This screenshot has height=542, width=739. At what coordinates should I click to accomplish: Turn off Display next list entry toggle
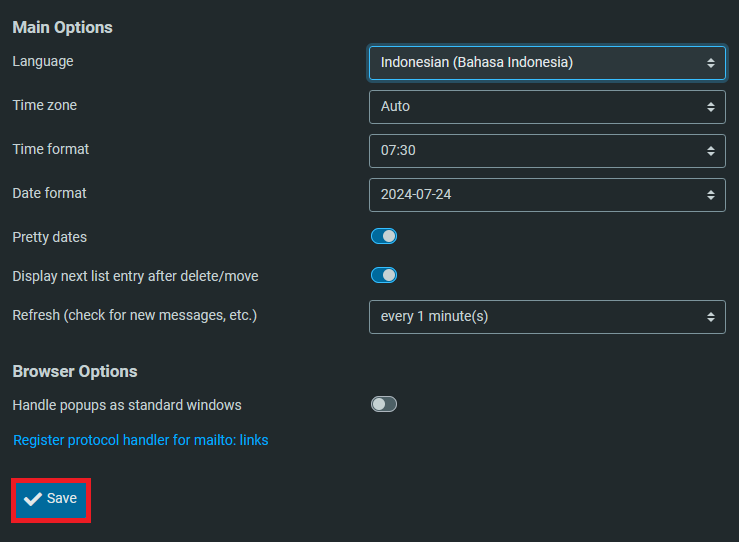pyautogui.click(x=384, y=275)
